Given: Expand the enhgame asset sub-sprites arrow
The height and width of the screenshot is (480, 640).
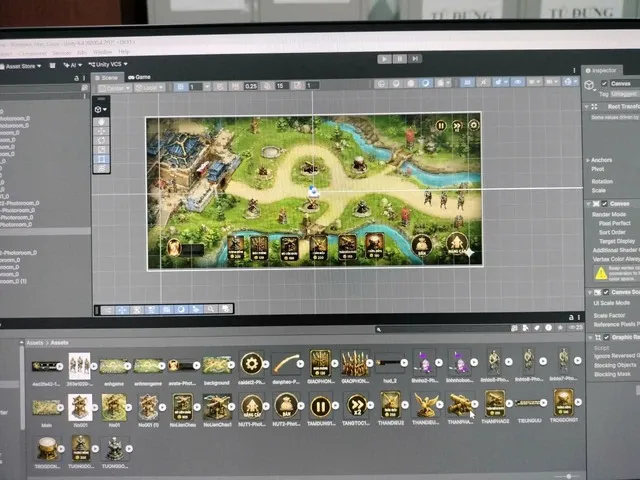Looking at the screenshot, I should click(127, 366).
